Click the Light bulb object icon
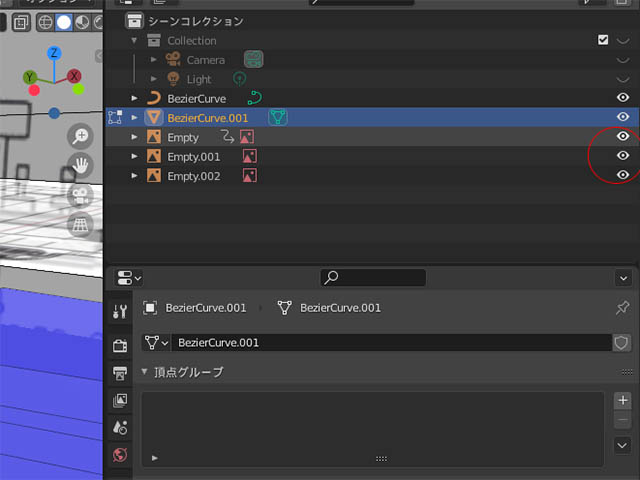Screen dimensions: 640x480 coord(173,79)
